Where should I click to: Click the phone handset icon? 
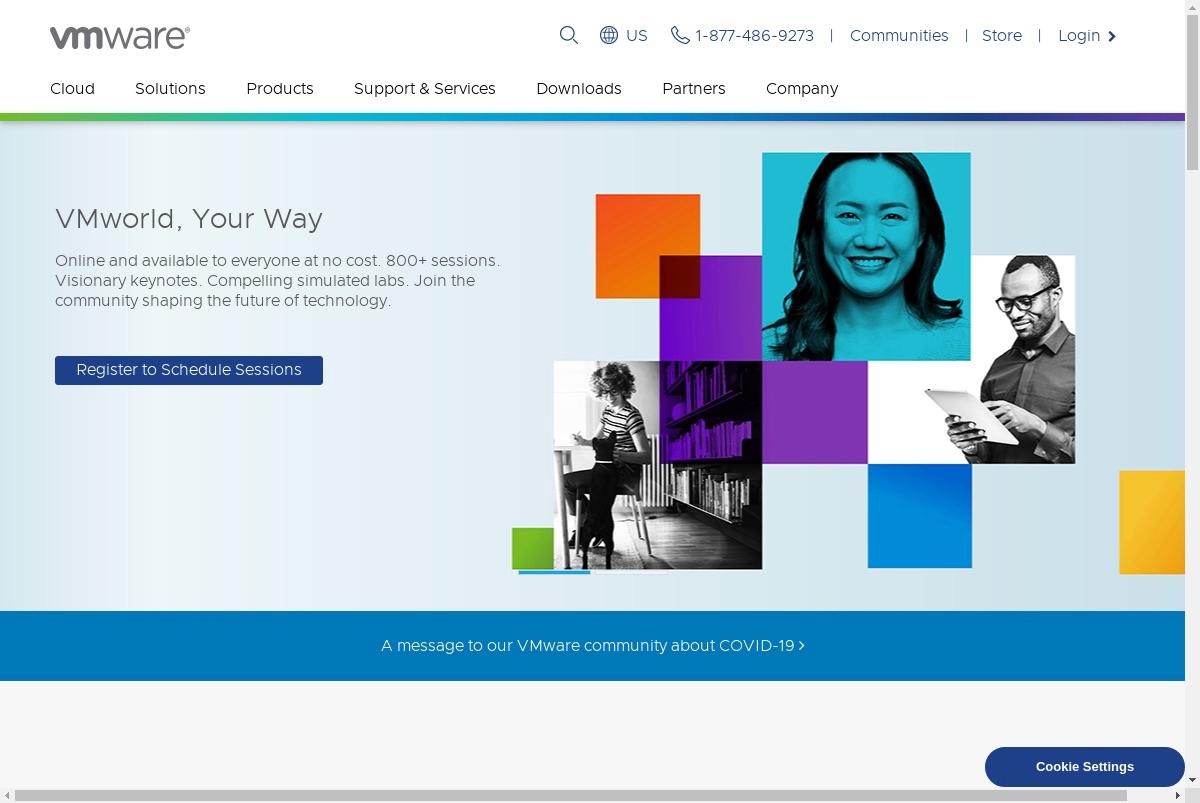point(680,35)
